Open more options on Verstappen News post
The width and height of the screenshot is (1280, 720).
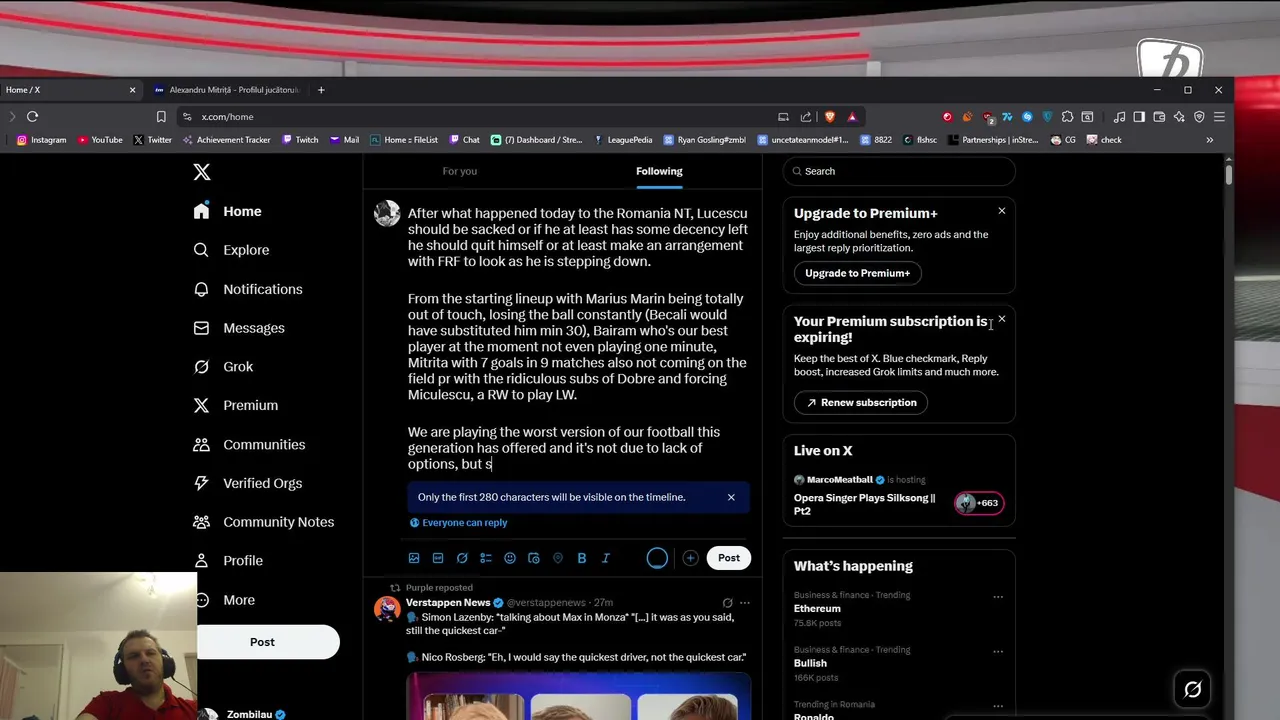point(745,603)
